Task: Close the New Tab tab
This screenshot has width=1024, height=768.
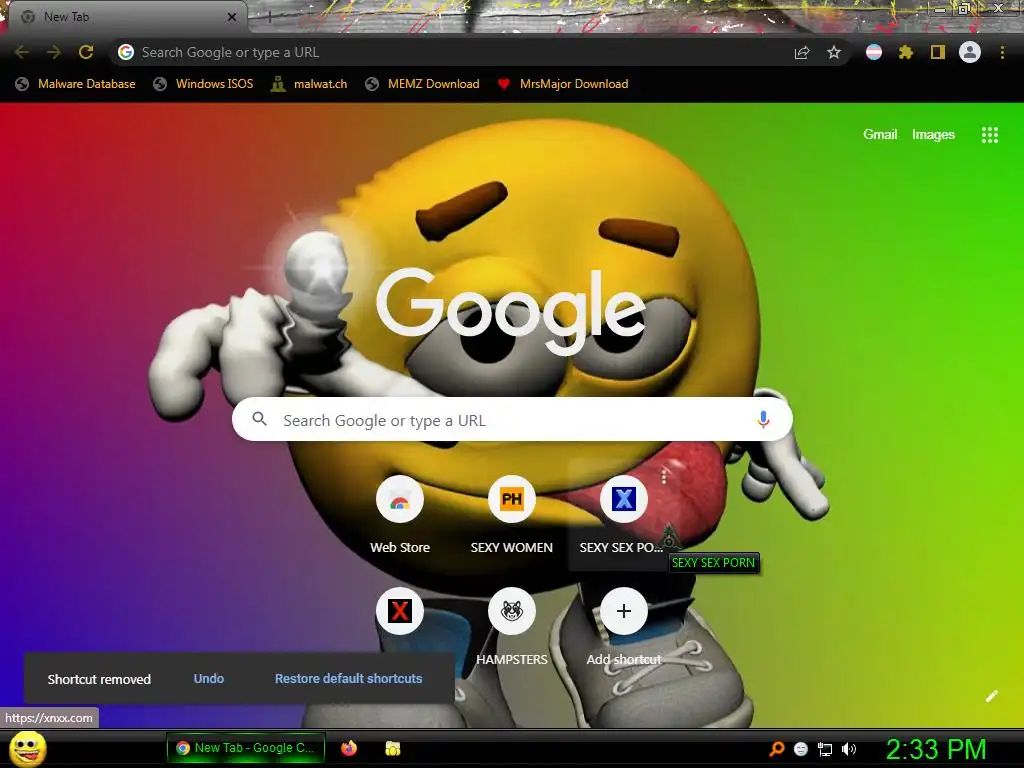Action: pos(231,17)
